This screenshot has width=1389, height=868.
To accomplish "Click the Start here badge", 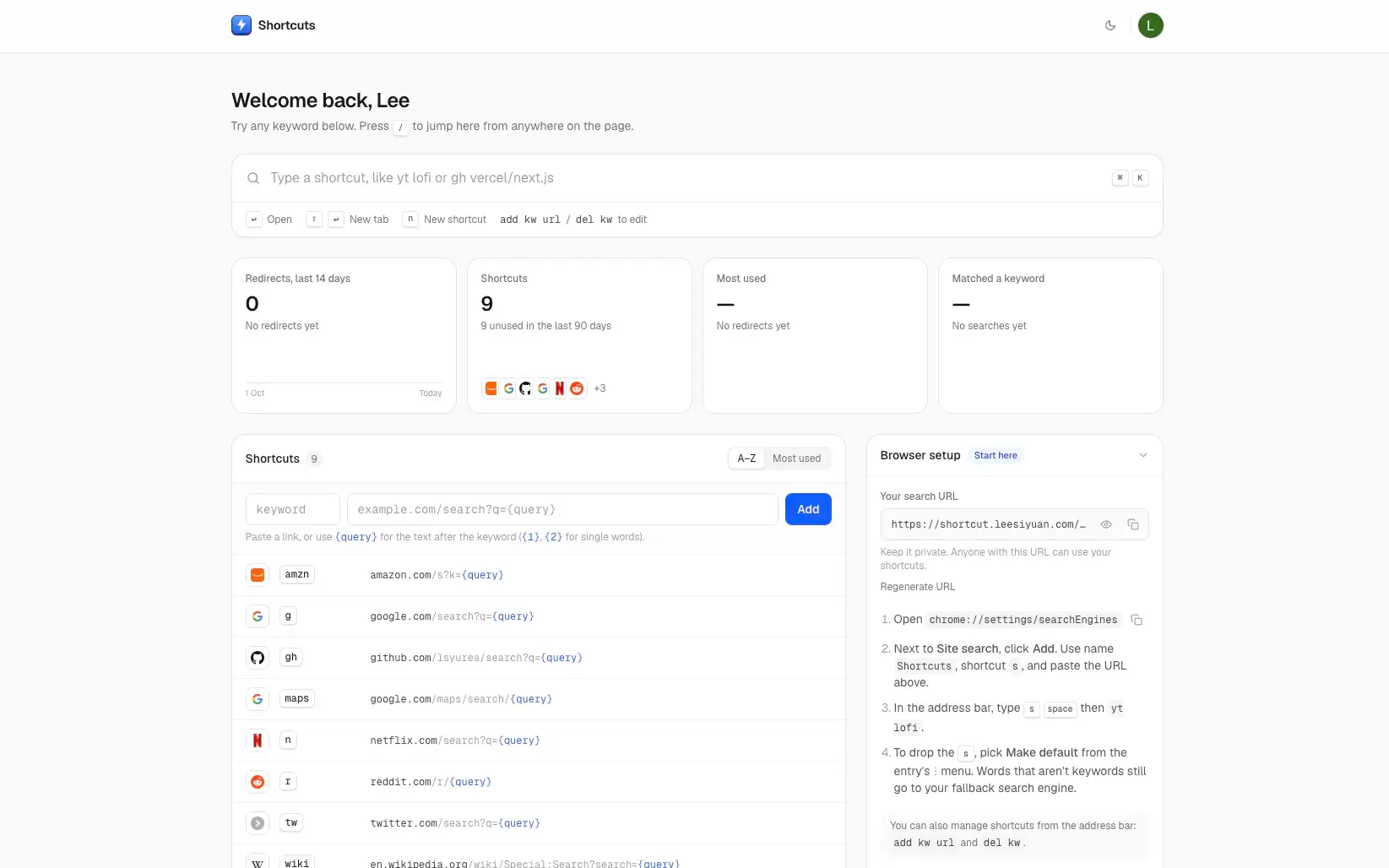I will coord(996,455).
